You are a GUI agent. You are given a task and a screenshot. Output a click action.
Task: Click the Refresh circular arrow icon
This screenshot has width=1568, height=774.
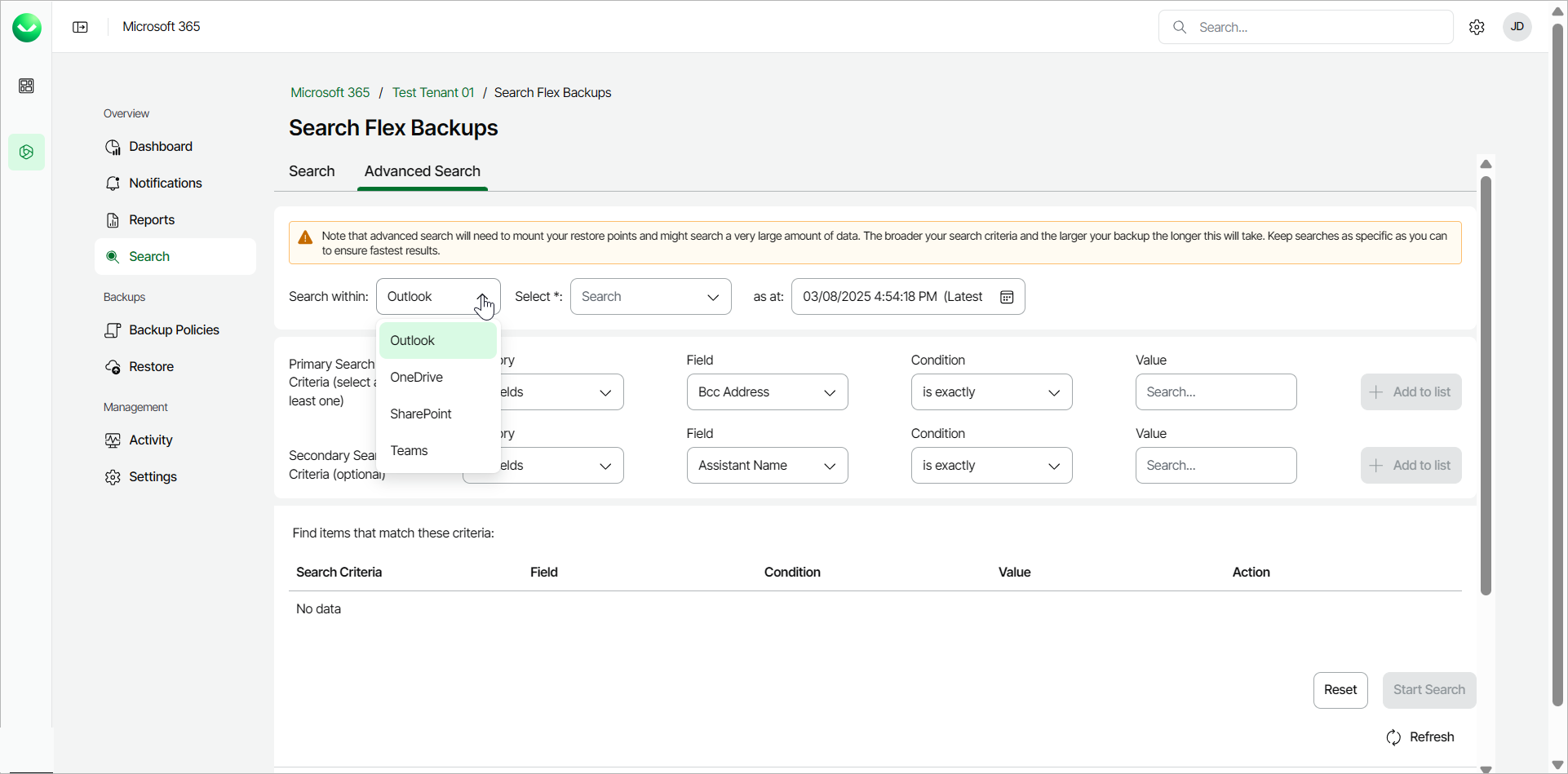point(1393,737)
